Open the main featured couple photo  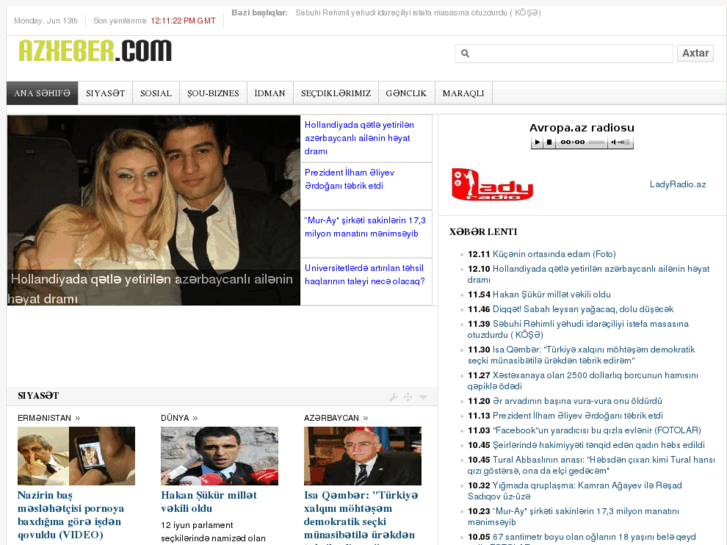click(x=153, y=210)
